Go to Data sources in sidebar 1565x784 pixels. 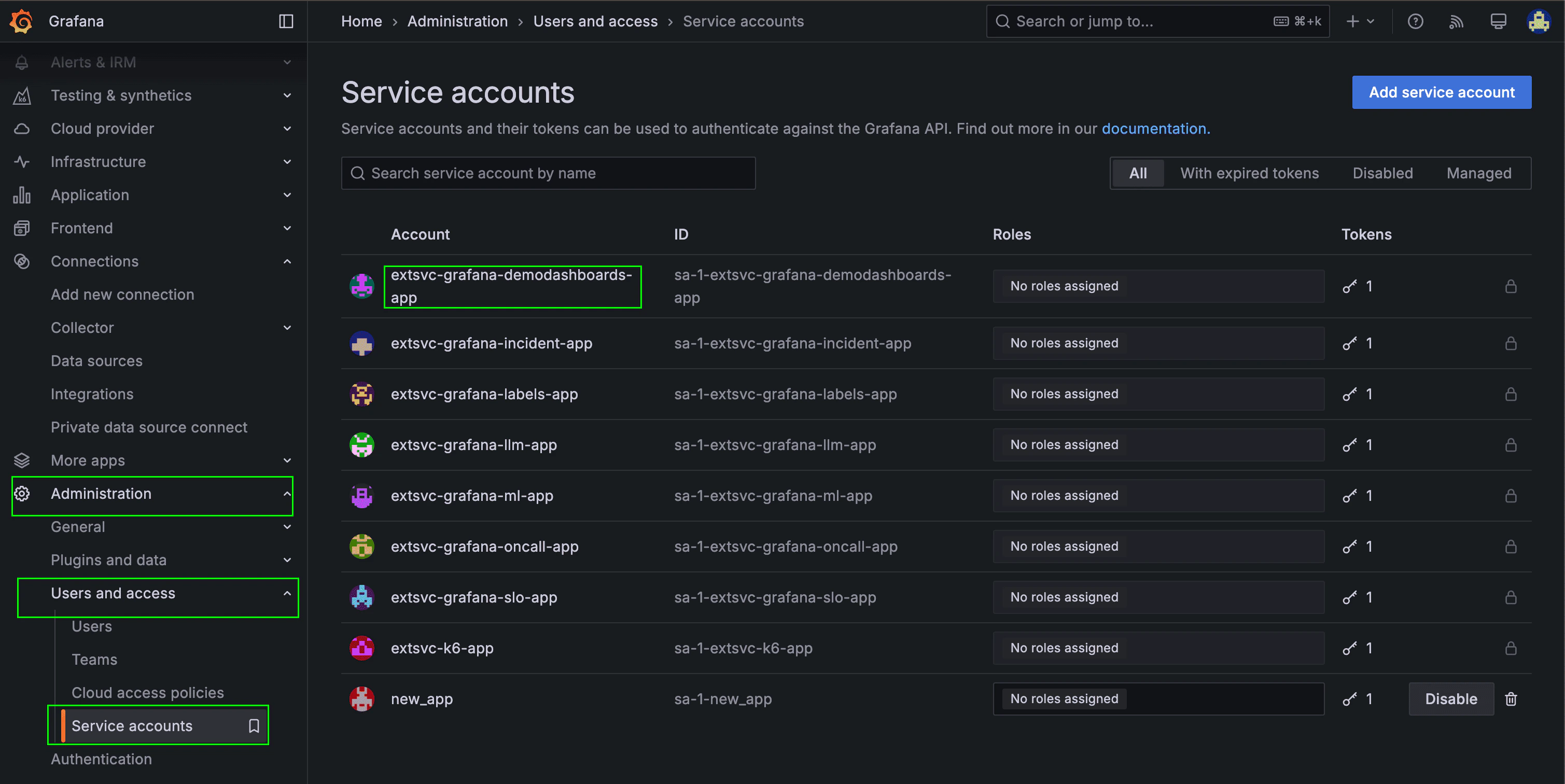[x=96, y=361]
